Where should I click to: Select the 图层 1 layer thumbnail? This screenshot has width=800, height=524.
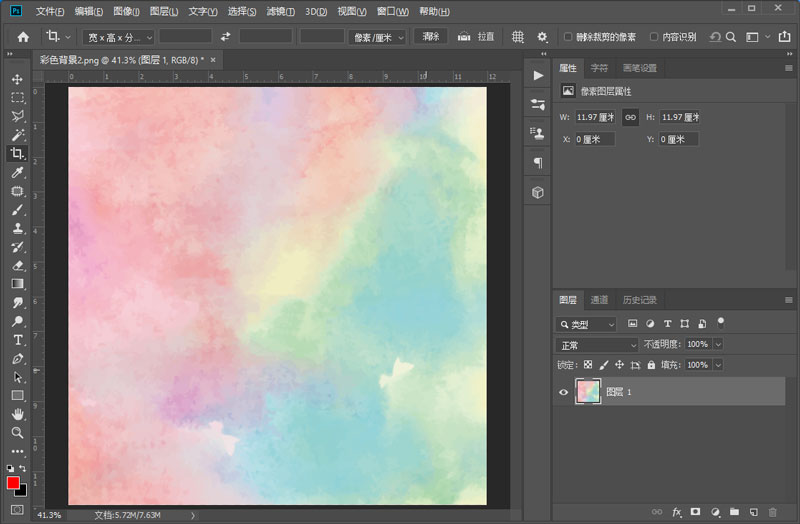pyautogui.click(x=588, y=392)
